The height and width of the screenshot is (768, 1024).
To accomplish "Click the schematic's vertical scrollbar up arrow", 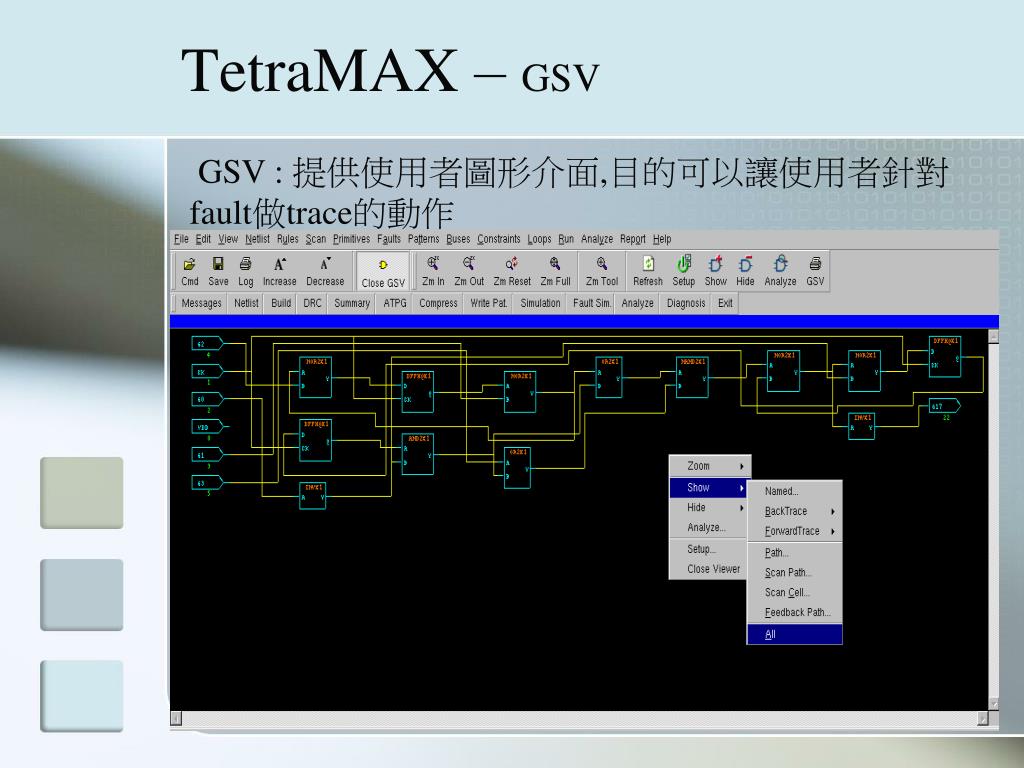I will coord(993,336).
